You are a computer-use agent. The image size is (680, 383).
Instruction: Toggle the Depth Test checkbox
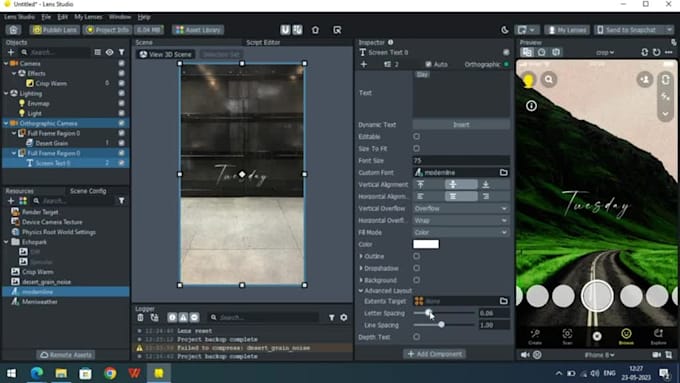point(416,337)
